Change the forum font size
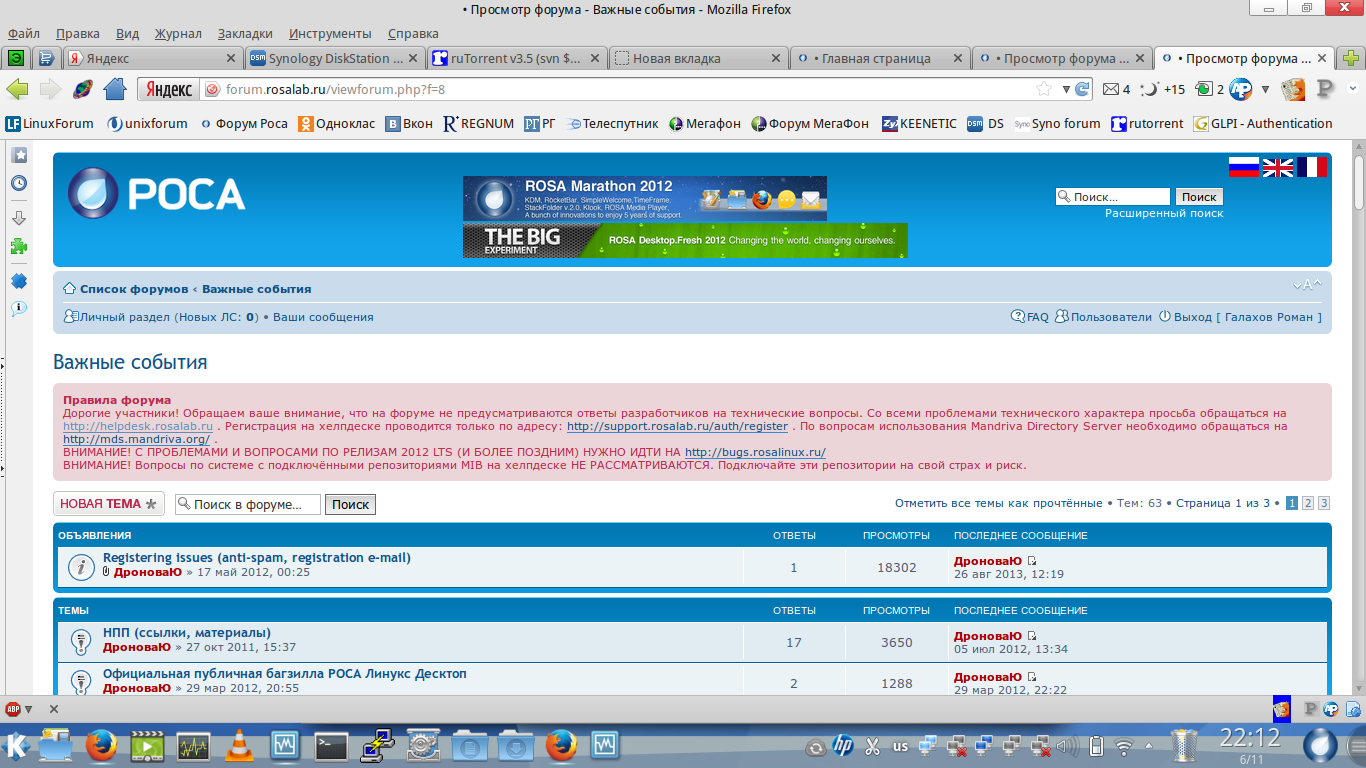The height and width of the screenshot is (768, 1366). click(x=1307, y=285)
